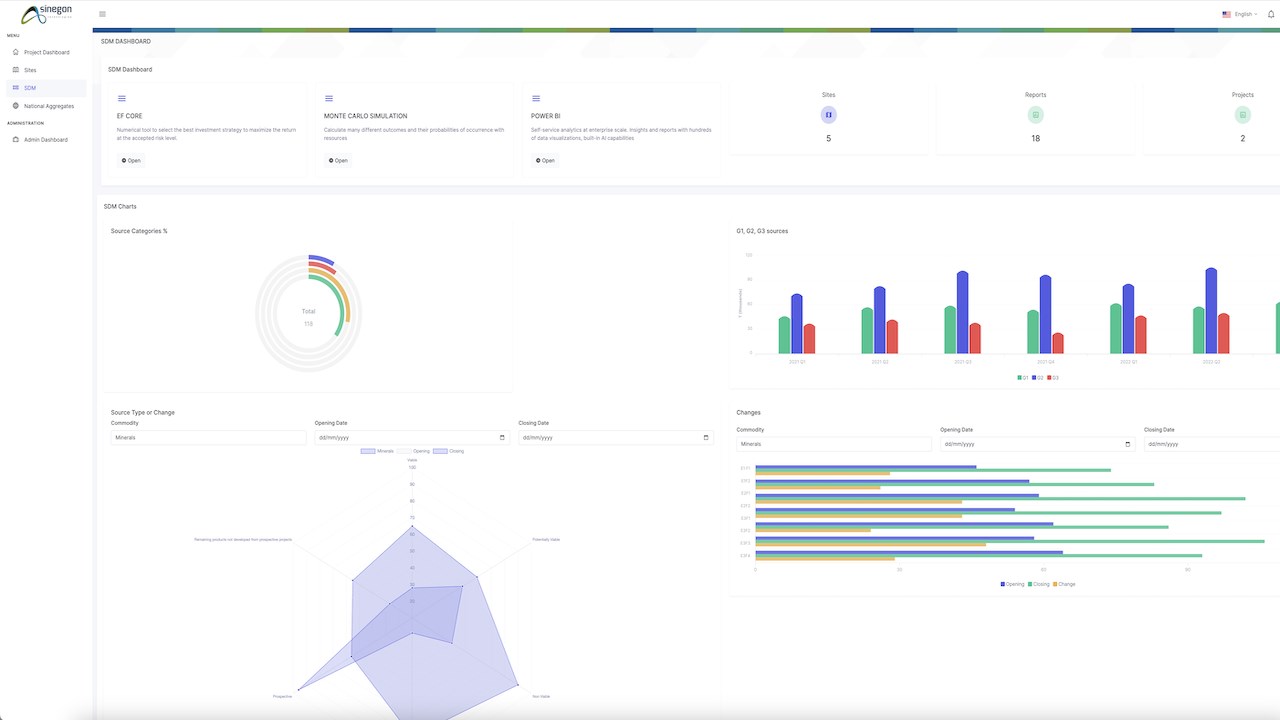The height and width of the screenshot is (720, 1280).
Task: Open calendar picker for Source Type Opening Date
Action: (x=502, y=438)
